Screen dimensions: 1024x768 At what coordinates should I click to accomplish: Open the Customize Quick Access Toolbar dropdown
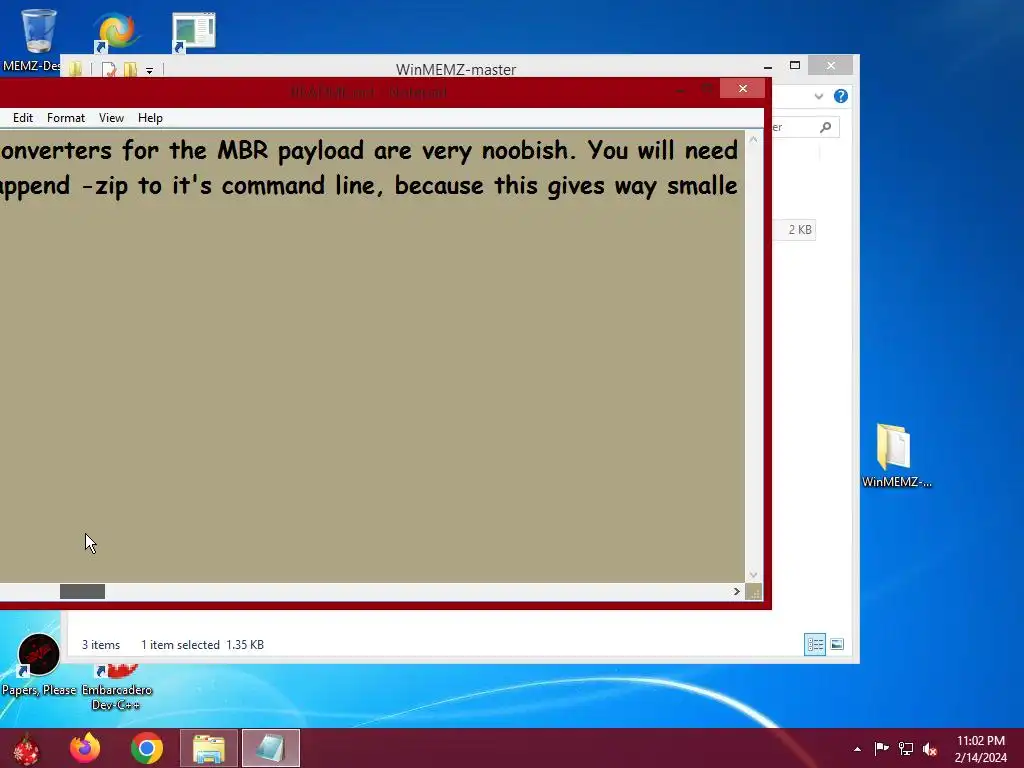(x=150, y=71)
